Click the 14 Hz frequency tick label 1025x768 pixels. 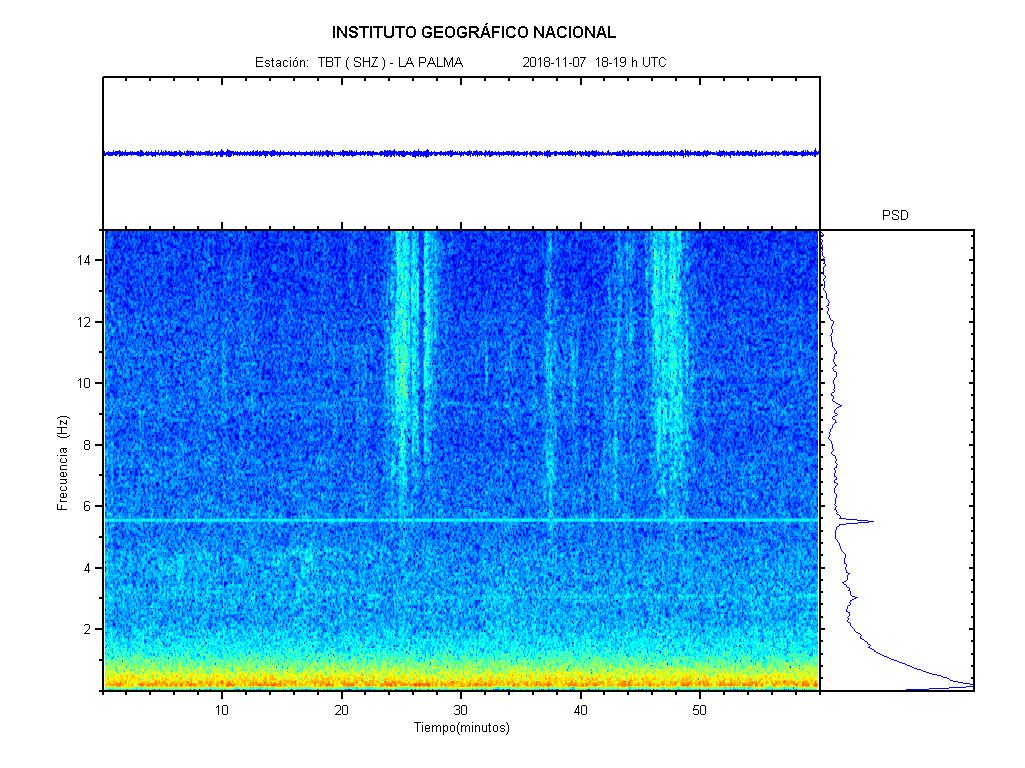click(87, 260)
